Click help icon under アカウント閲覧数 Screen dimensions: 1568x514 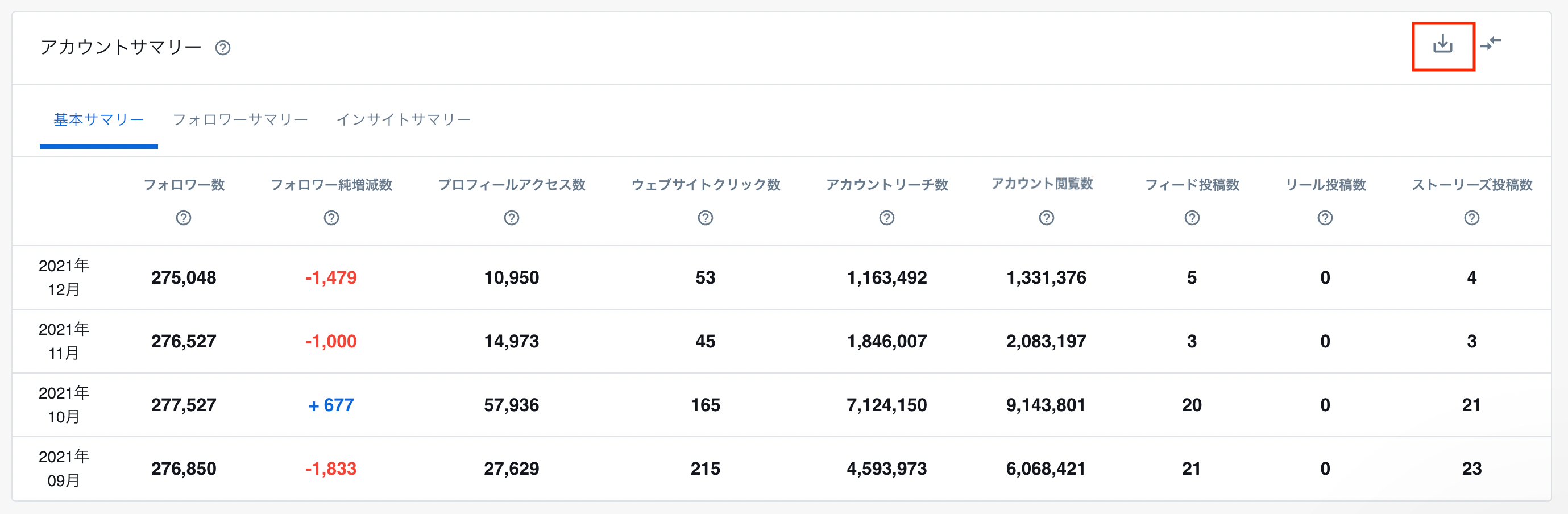pyautogui.click(x=1046, y=218)
